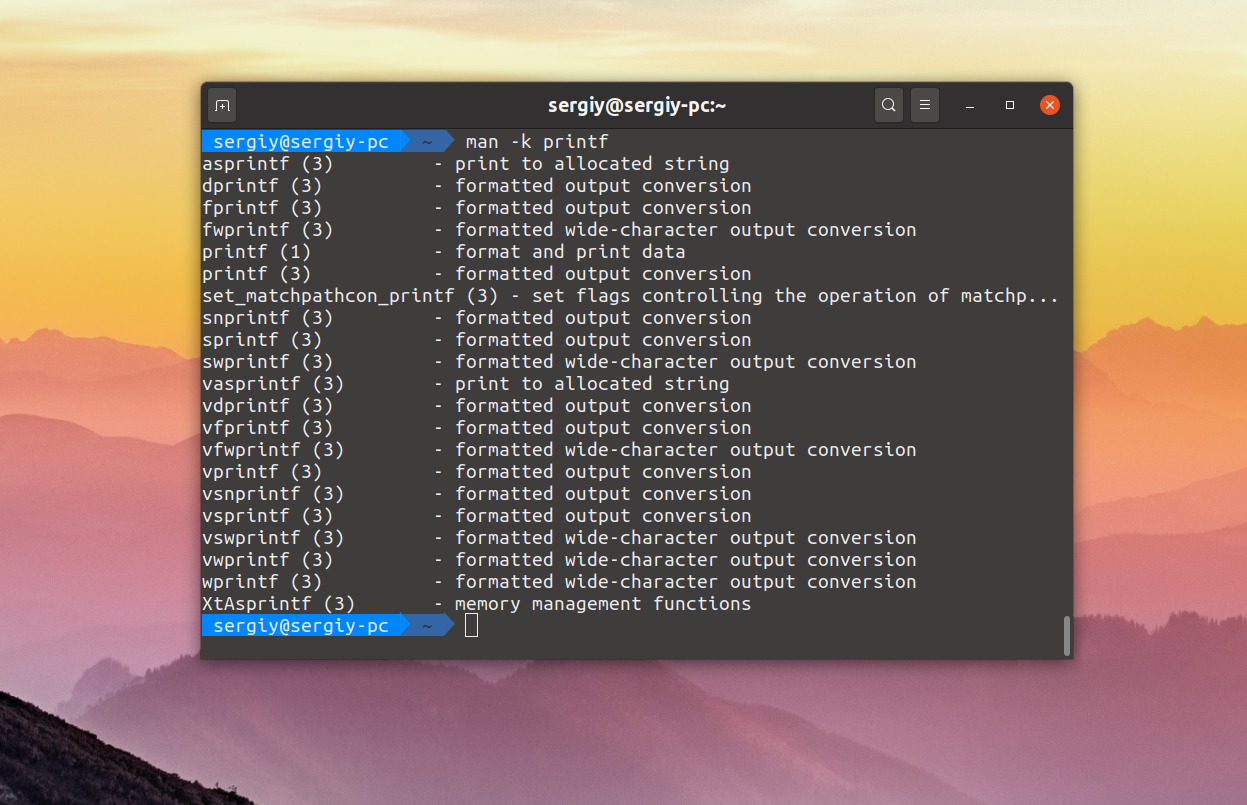Viewport: 1247px width, 805px height.
Task: Click the terminal vertical scrollbar handle
Action: 1067,635
